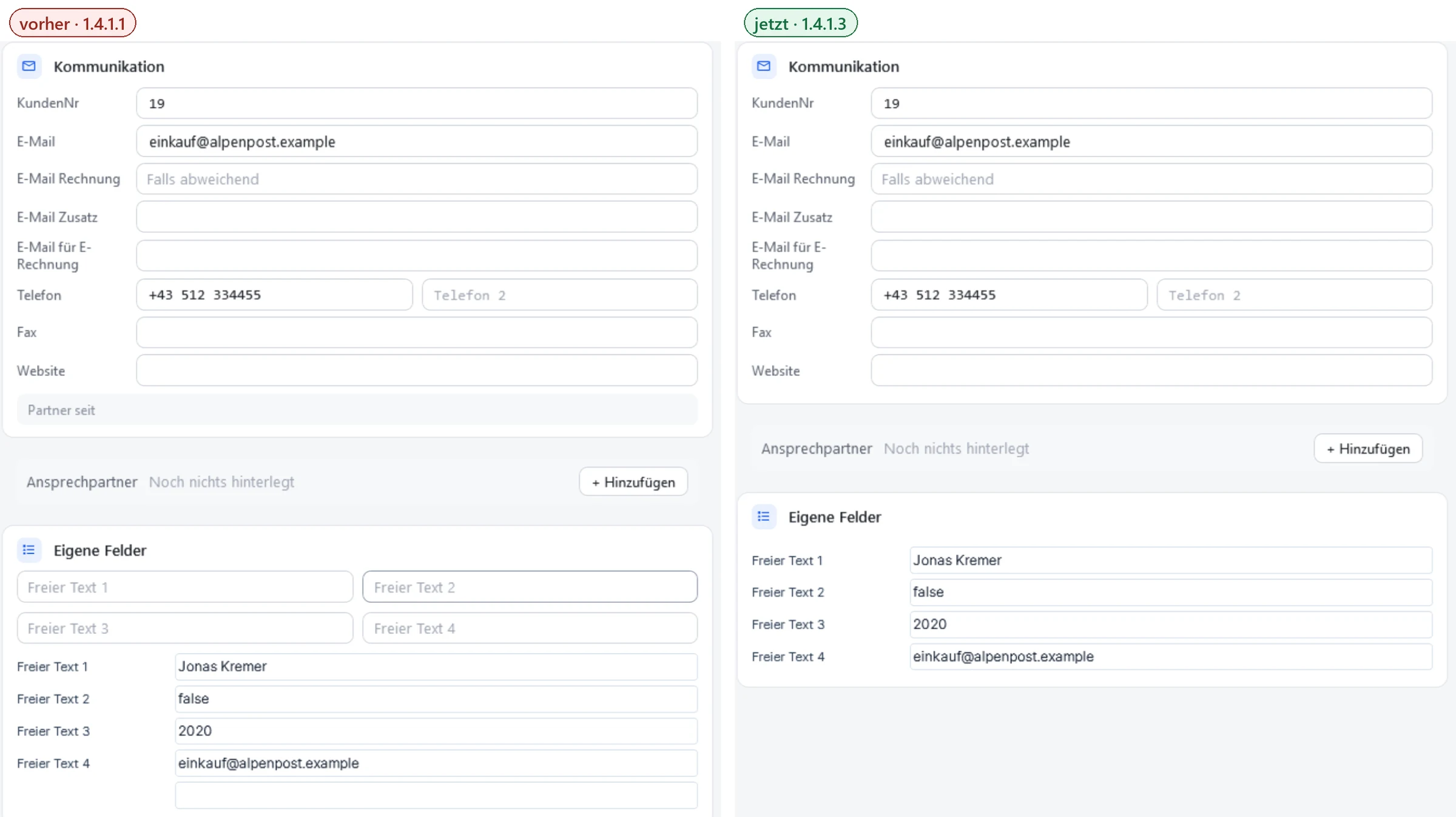Click the Fax field in jetzt panel

tap(1151, 332)
